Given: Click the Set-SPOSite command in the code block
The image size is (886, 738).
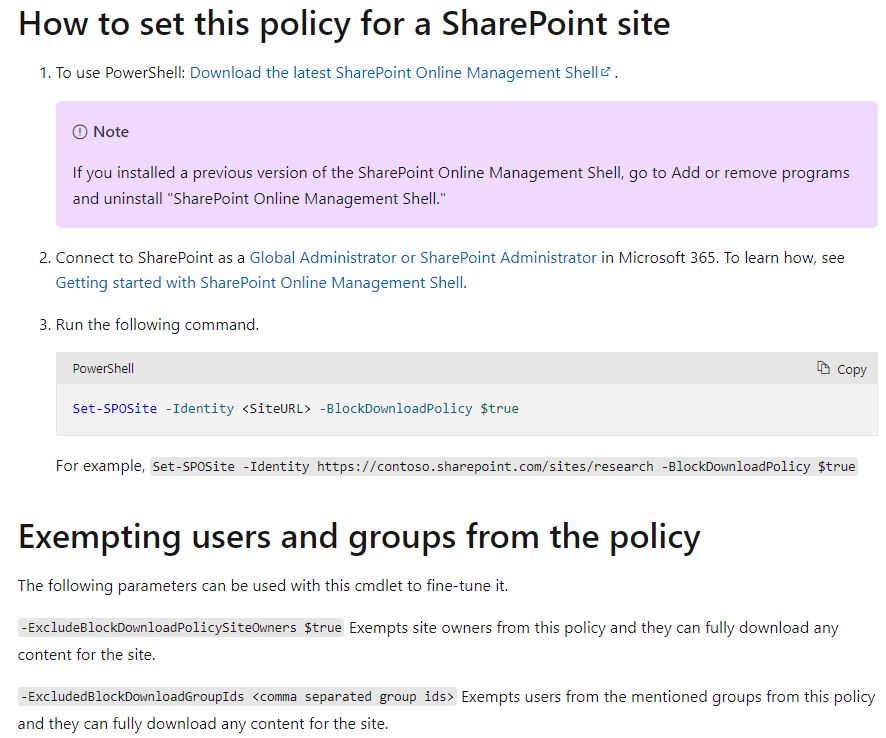Looking at the screenshot, I should (x=115, y=409).
